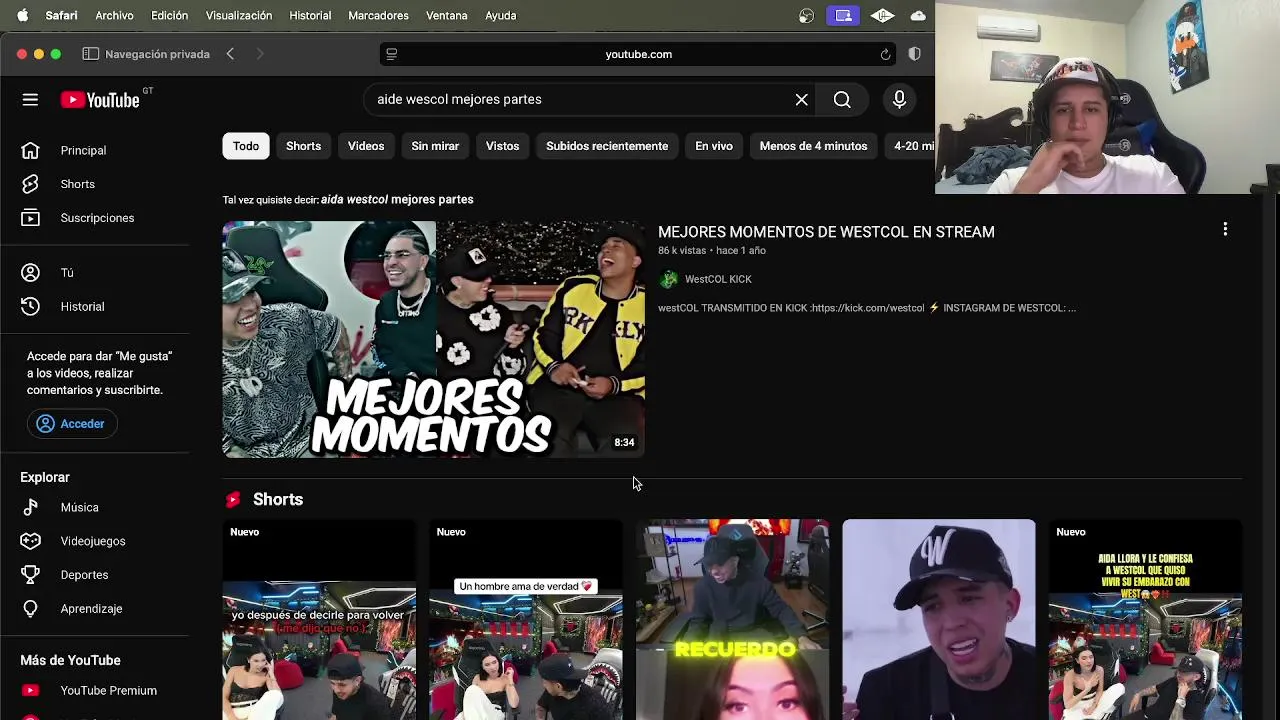Open Aprendizaje lightbulb icon
The image size is (1280, 720).
click(x=30, y=608)
